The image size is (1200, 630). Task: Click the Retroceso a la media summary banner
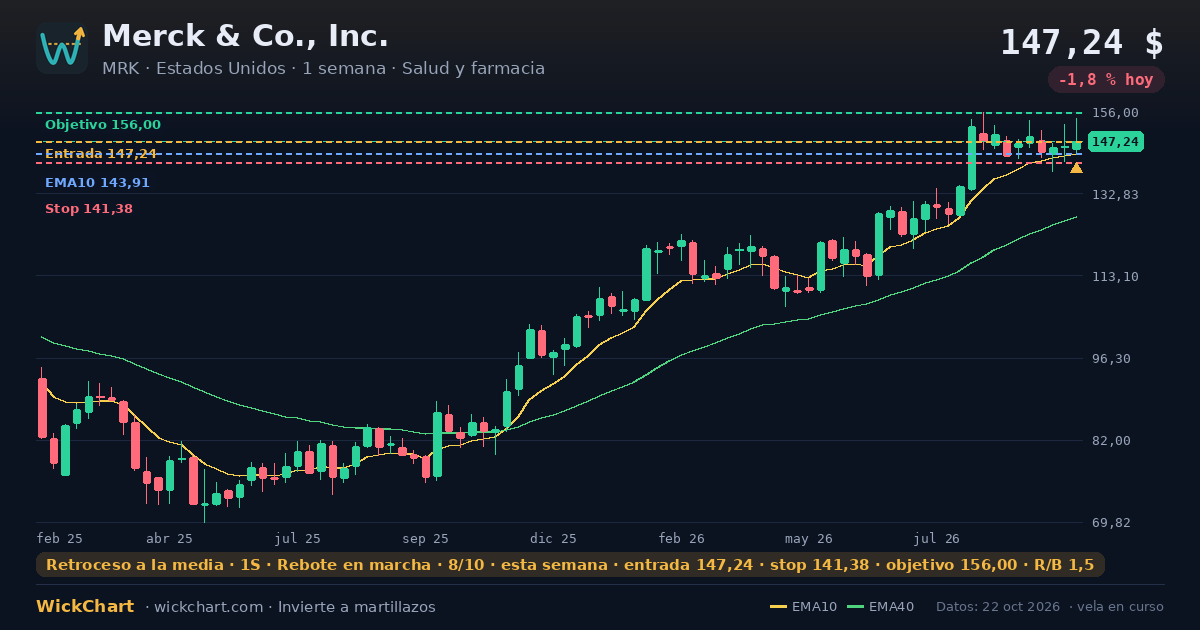click(x=570, y=565)
